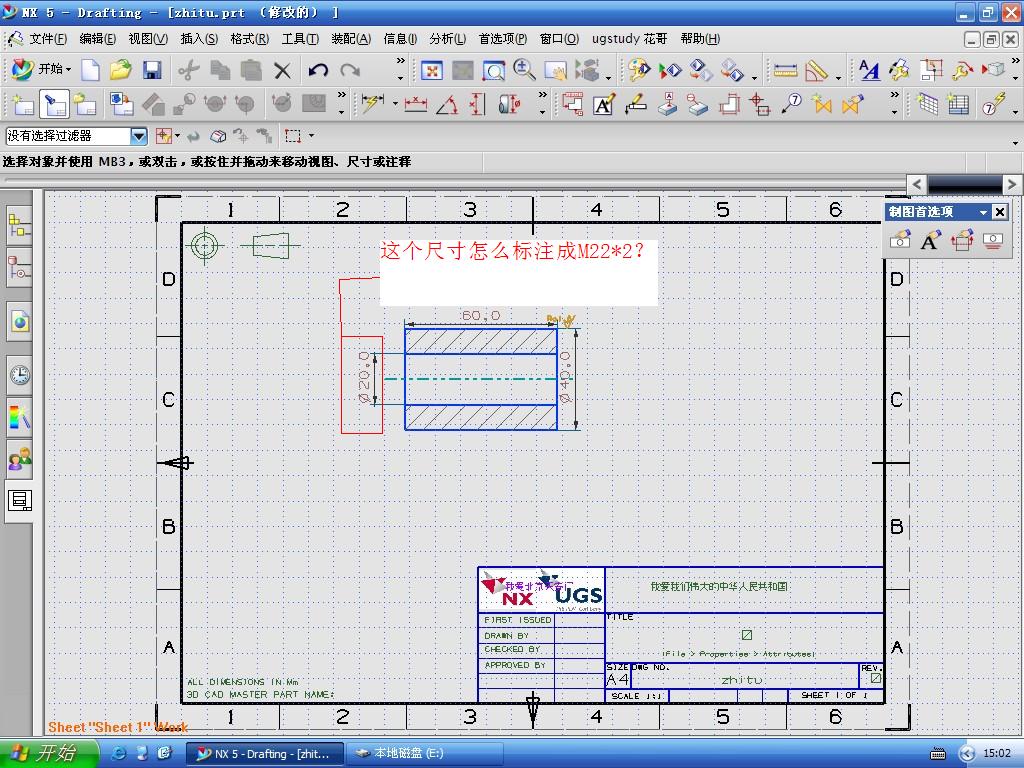Switch to NX 5 - Drafting taskbar button

[x=264, y=754]
